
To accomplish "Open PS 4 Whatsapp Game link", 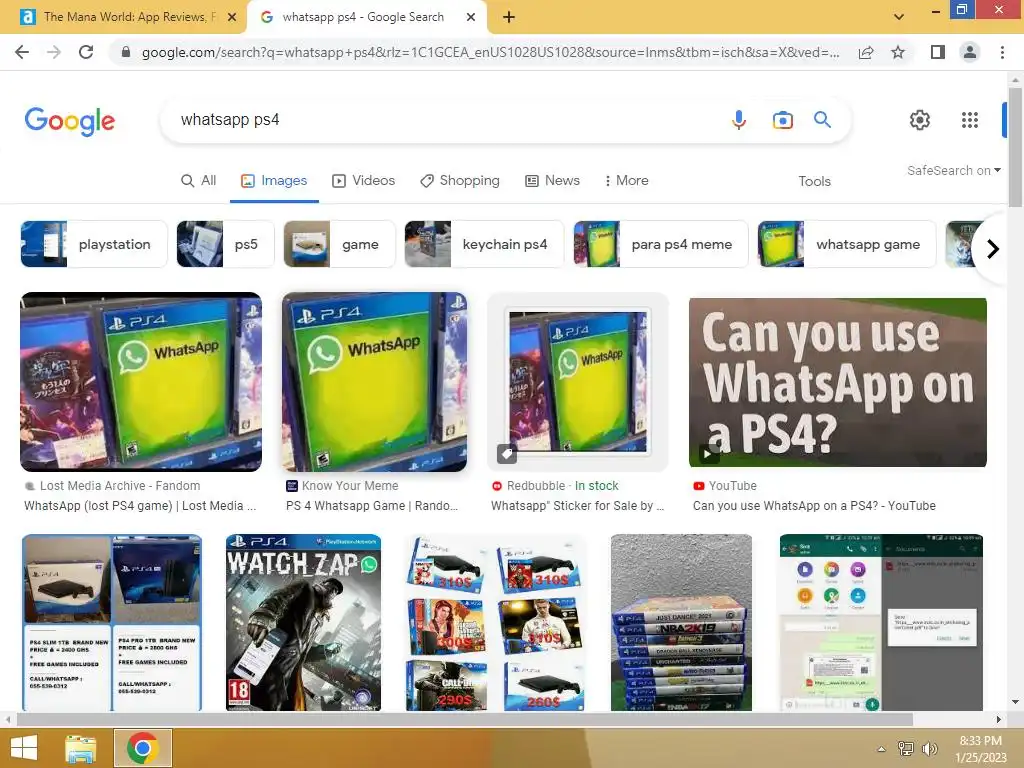I will 372,505.
